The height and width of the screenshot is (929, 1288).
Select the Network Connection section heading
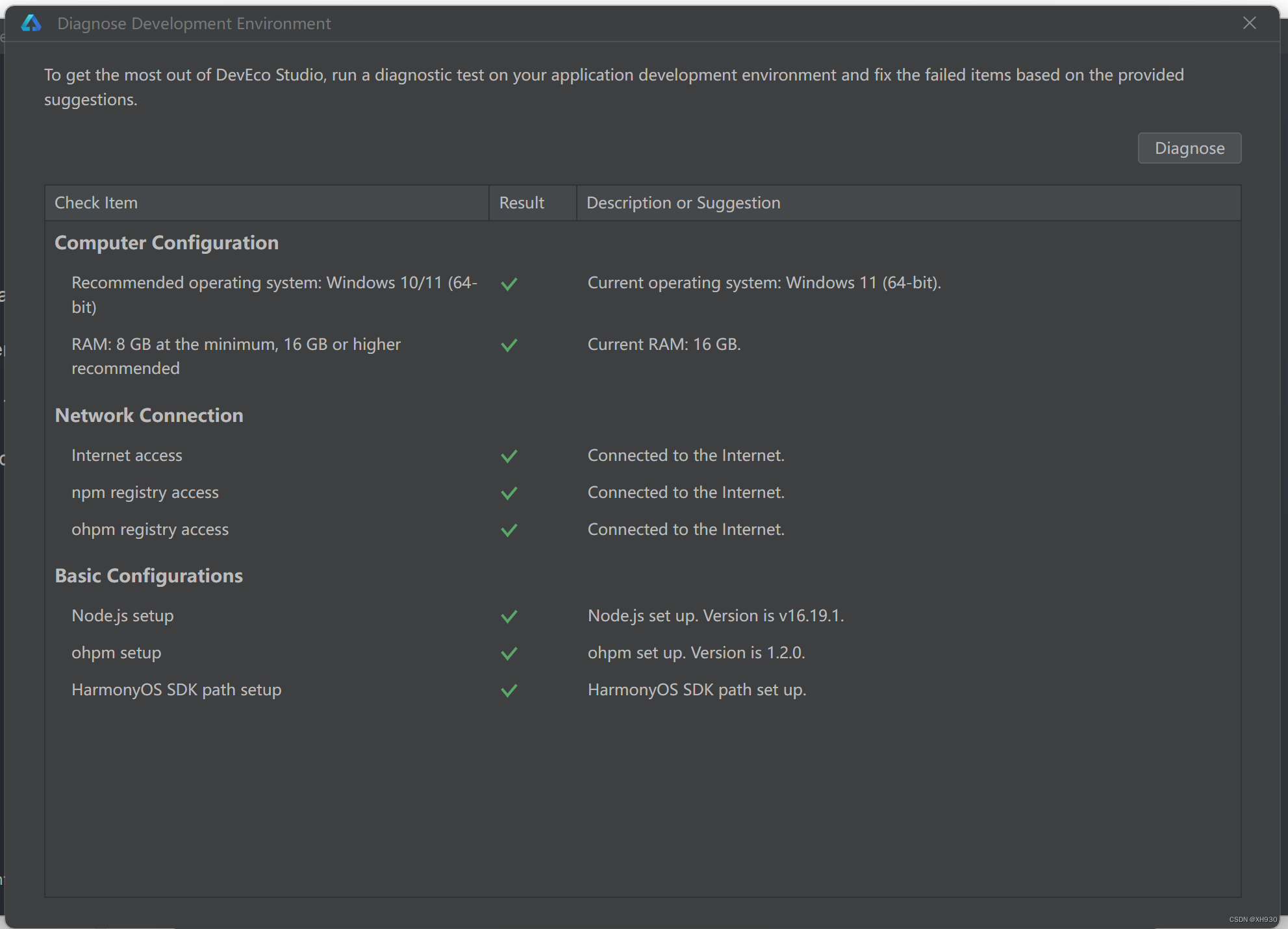[149, 415]
